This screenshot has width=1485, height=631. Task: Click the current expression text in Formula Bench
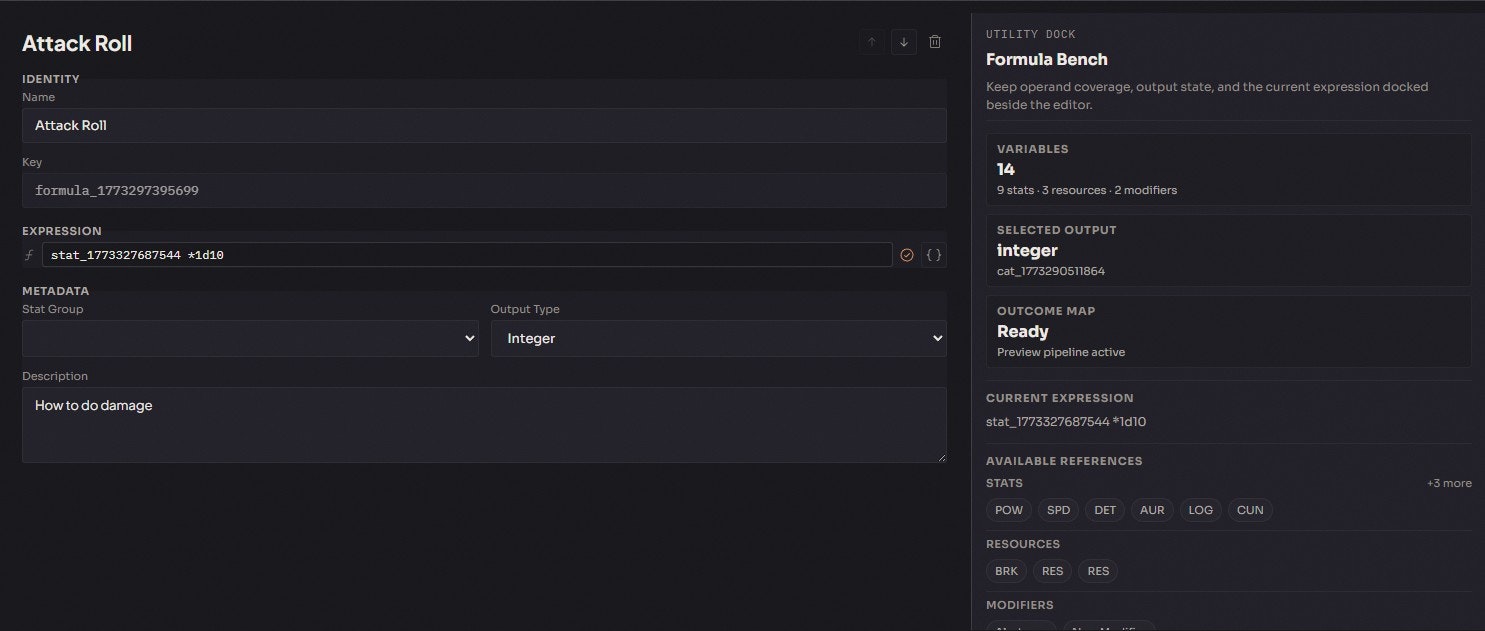point(1066,422)
